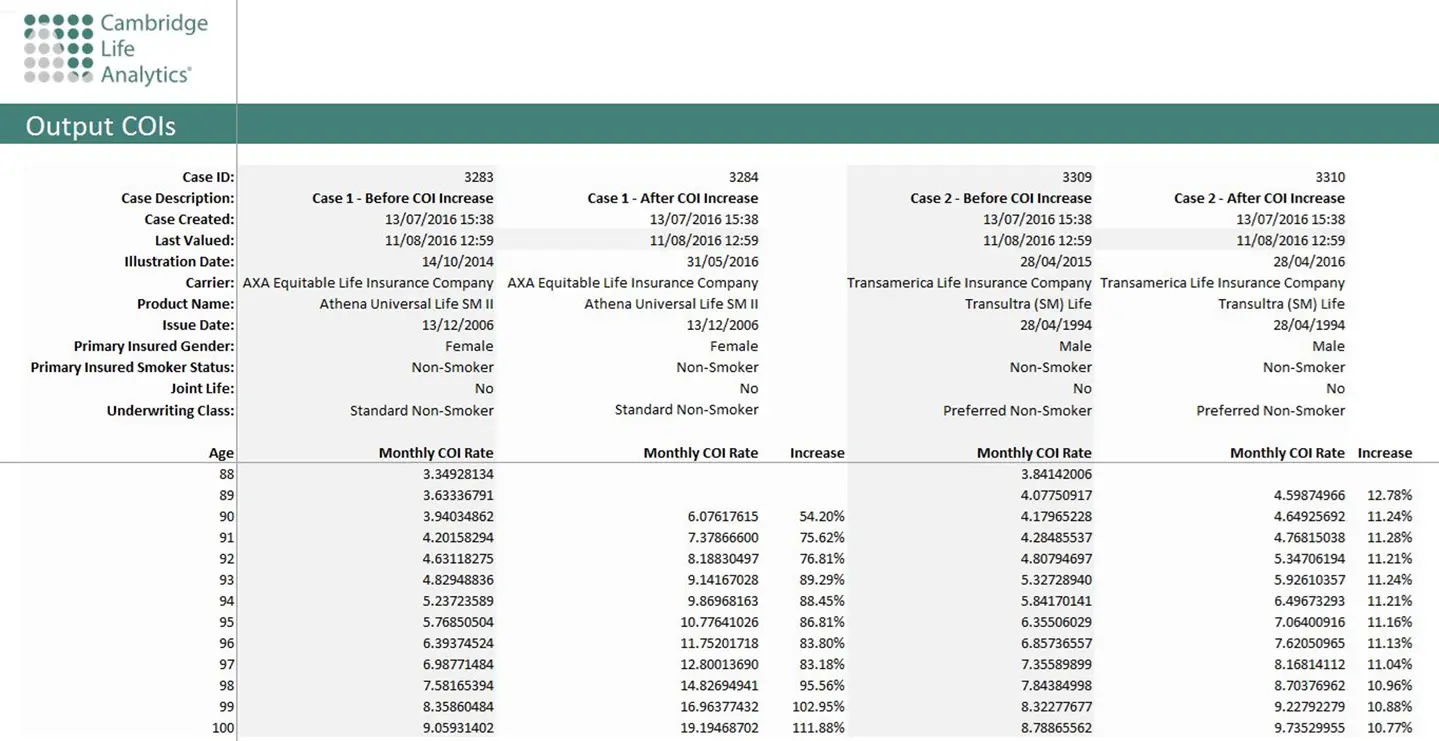The image size is (1439, 741).
Task: Select illustration date 28/04/2016
Action: pos(1309,261)
